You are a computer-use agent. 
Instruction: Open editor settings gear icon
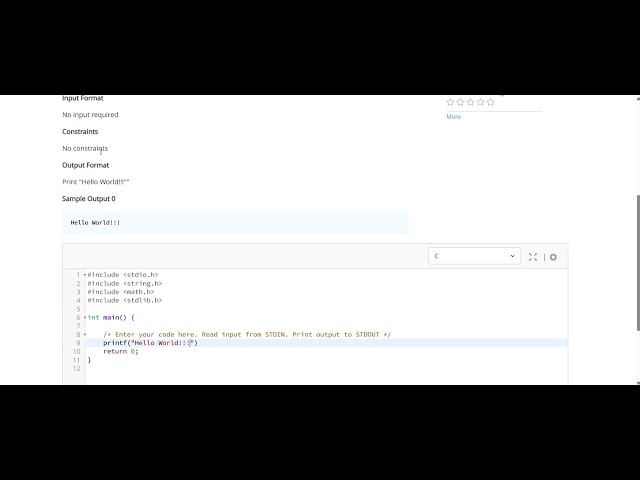(x=553, y=257)
